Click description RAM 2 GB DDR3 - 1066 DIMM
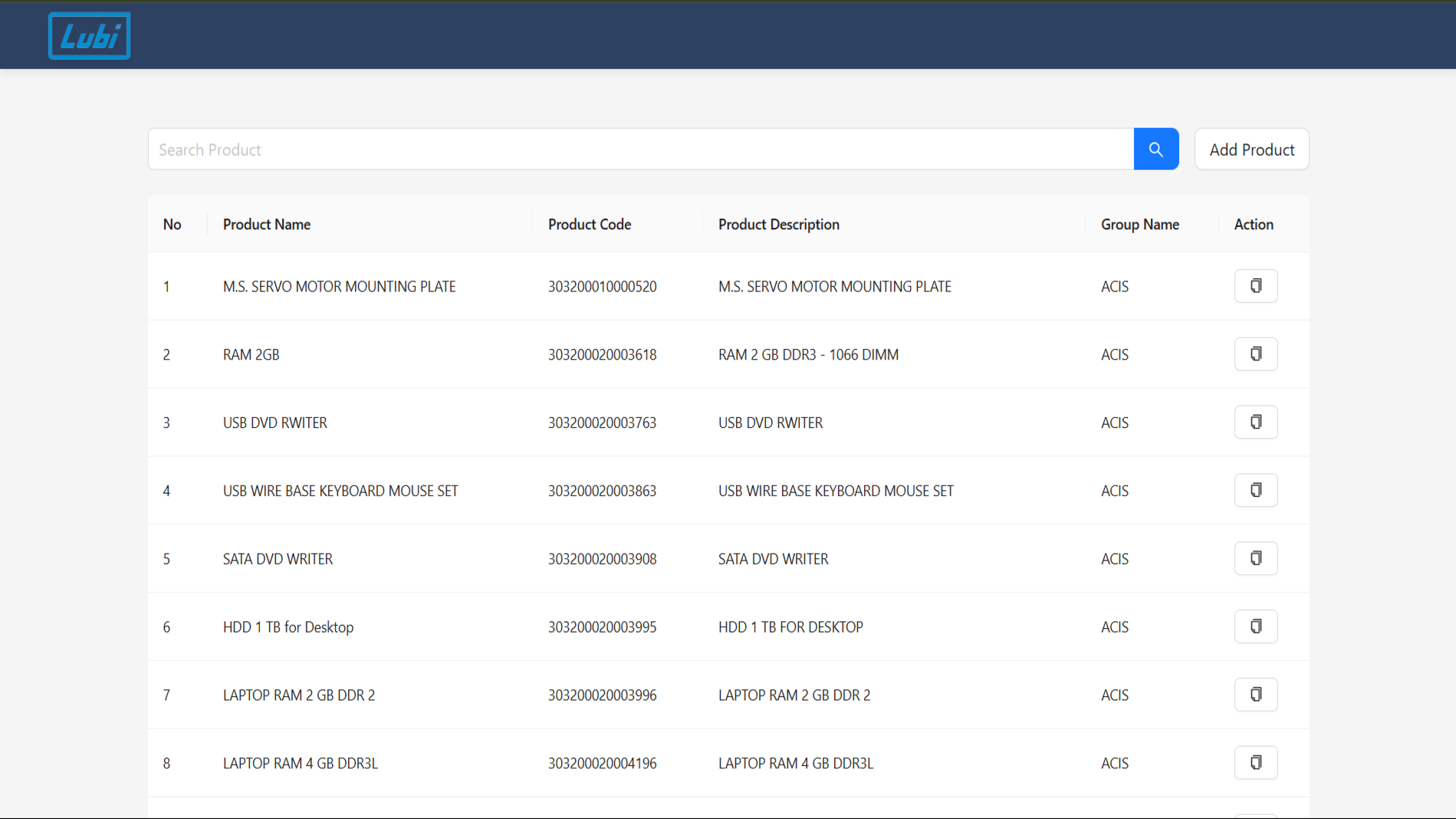 808,355
